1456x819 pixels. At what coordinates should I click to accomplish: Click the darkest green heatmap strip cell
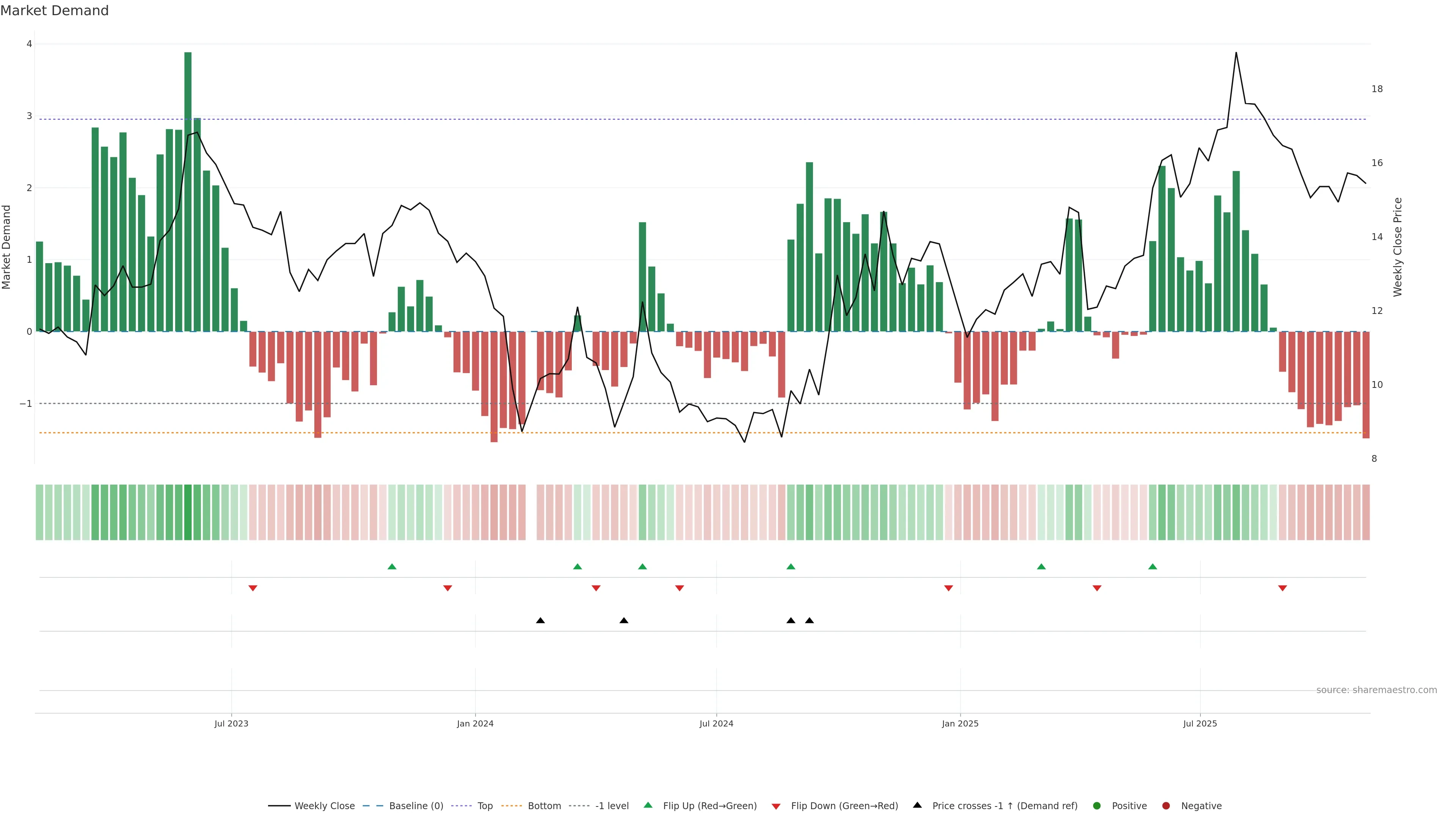tap(188, 512)
